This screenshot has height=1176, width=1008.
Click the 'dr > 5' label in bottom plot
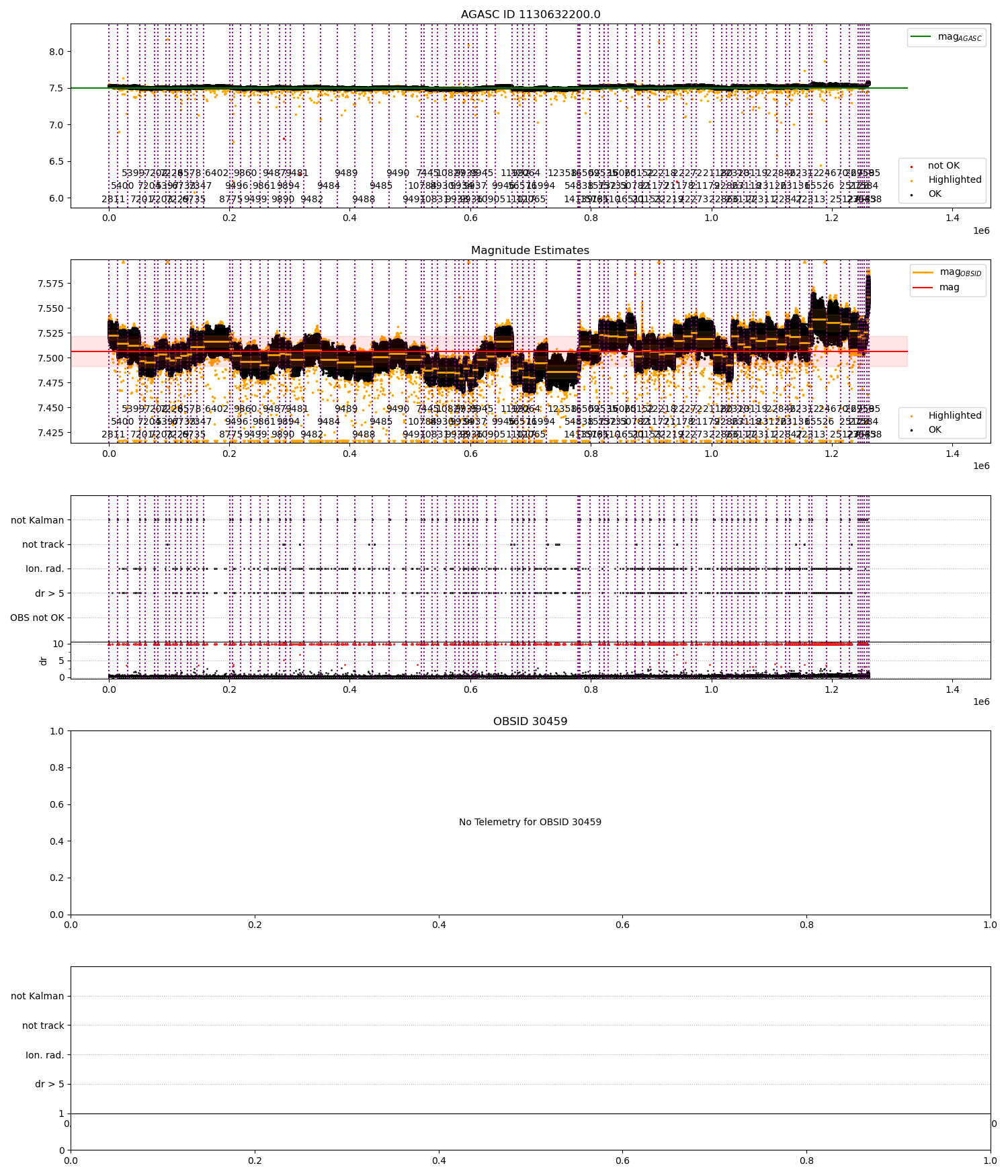50,1084
